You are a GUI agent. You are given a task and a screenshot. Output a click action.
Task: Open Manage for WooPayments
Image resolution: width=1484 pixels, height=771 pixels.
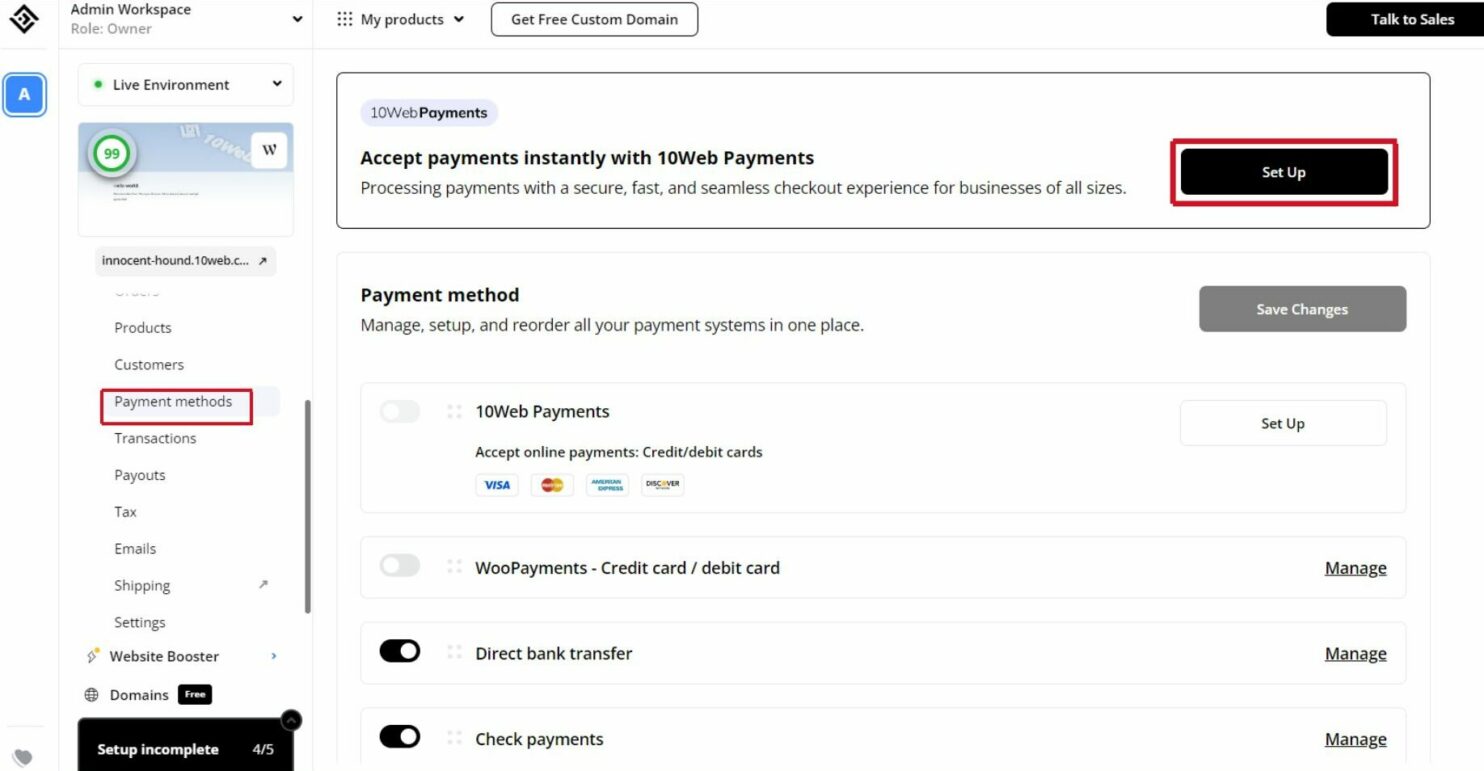[x=1355, y=567]
